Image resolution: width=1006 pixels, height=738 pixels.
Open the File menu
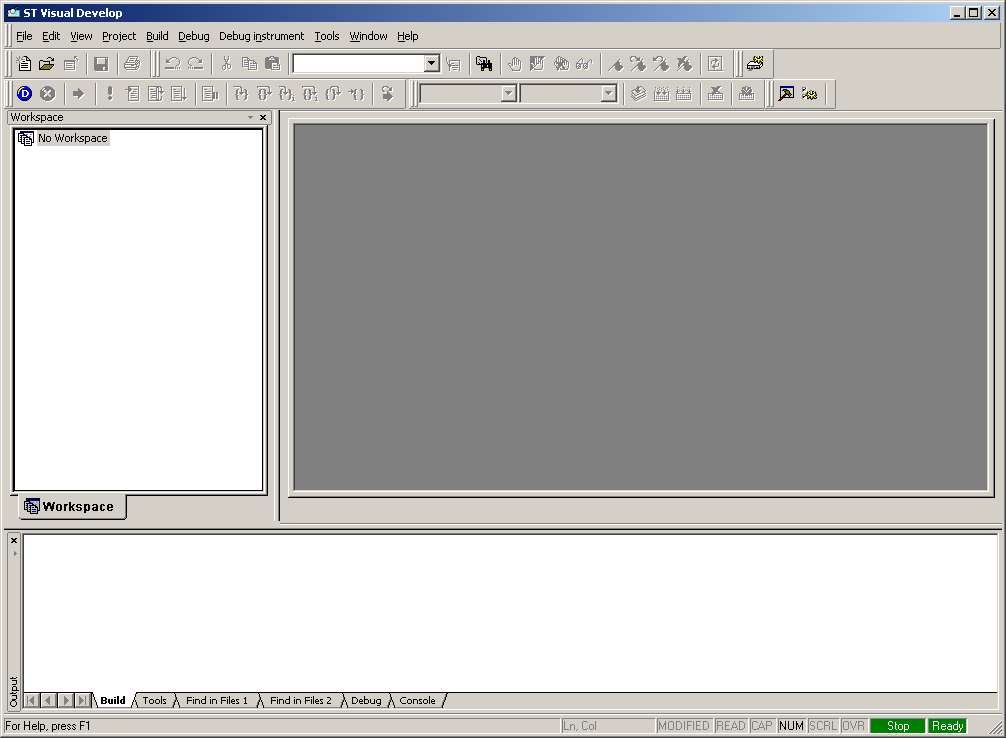coord(24,36)
